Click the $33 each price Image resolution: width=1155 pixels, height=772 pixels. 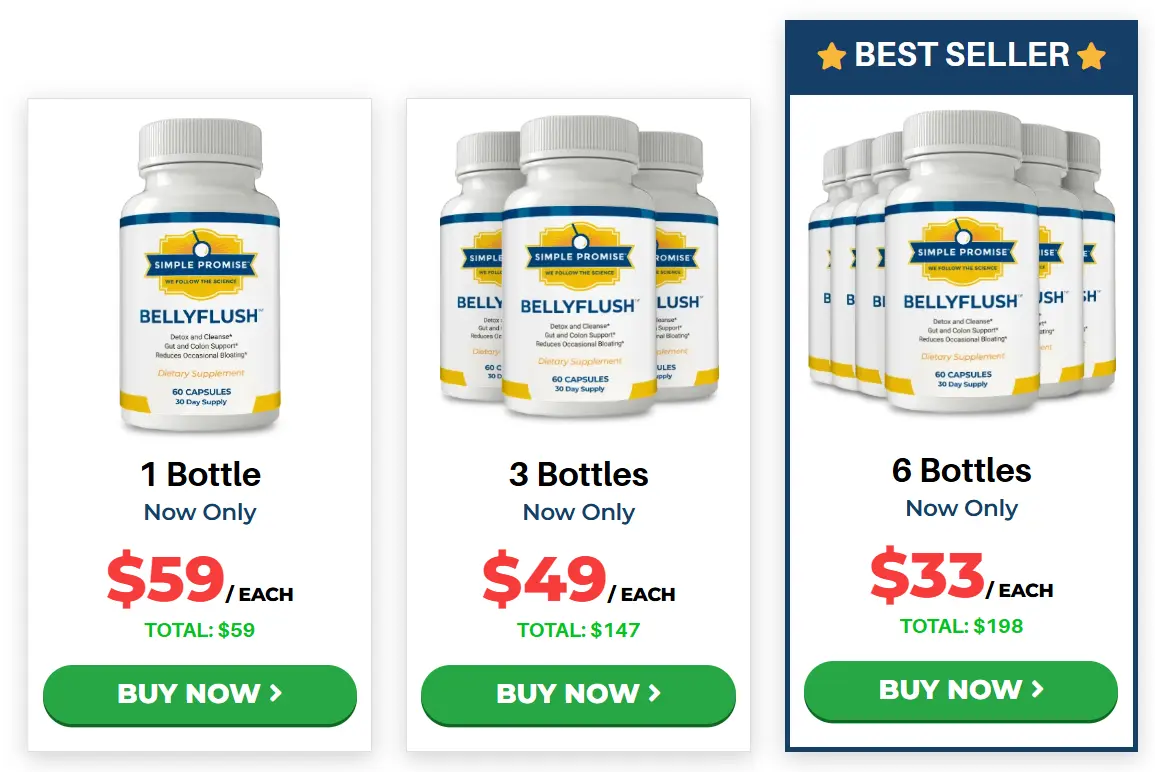(961, 575)
